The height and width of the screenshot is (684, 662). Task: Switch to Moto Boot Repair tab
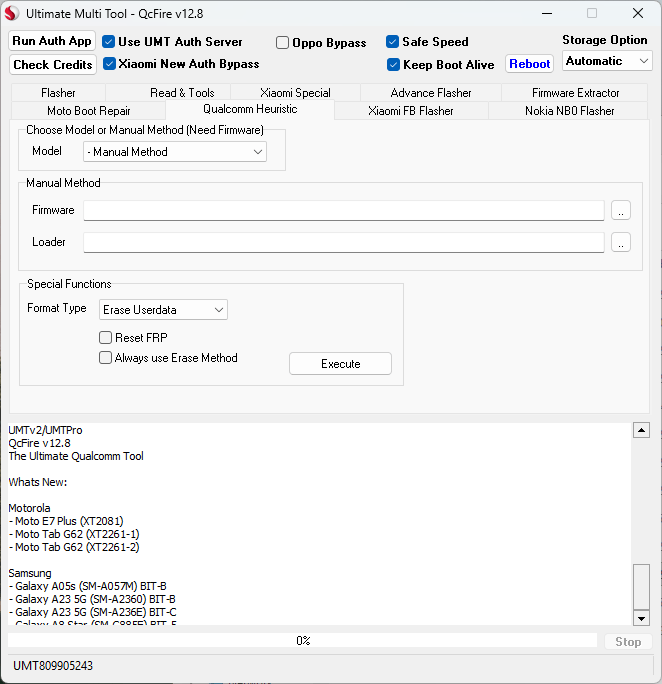click(89, 111)
